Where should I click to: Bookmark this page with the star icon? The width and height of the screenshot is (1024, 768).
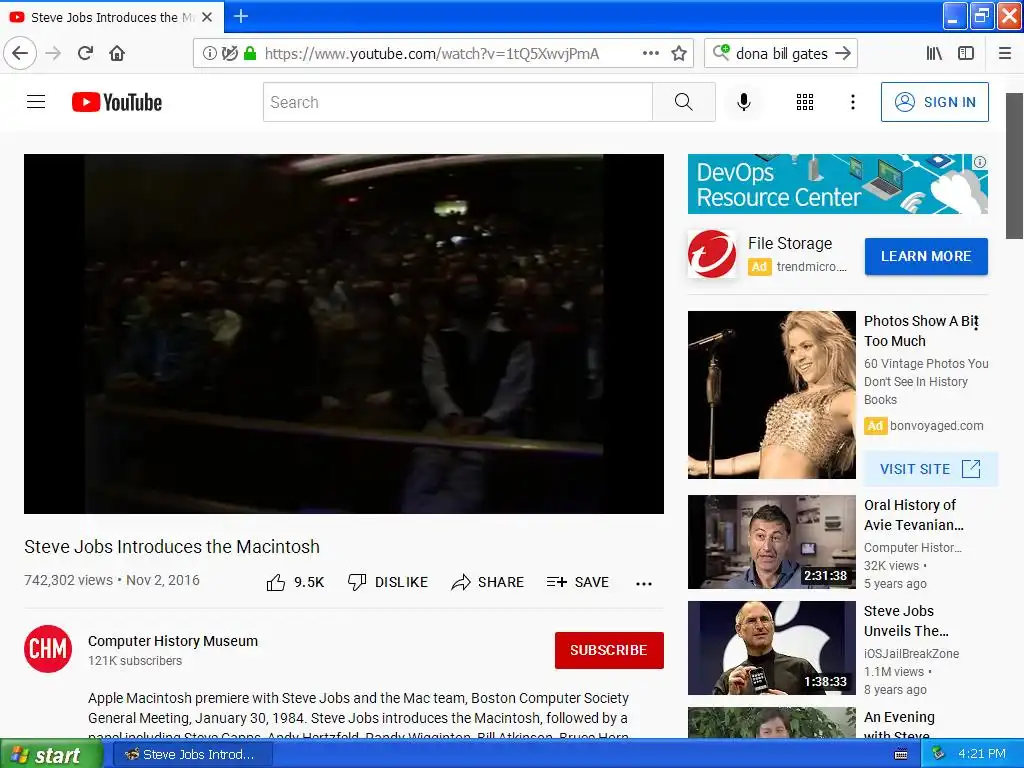tap(679, 53)
